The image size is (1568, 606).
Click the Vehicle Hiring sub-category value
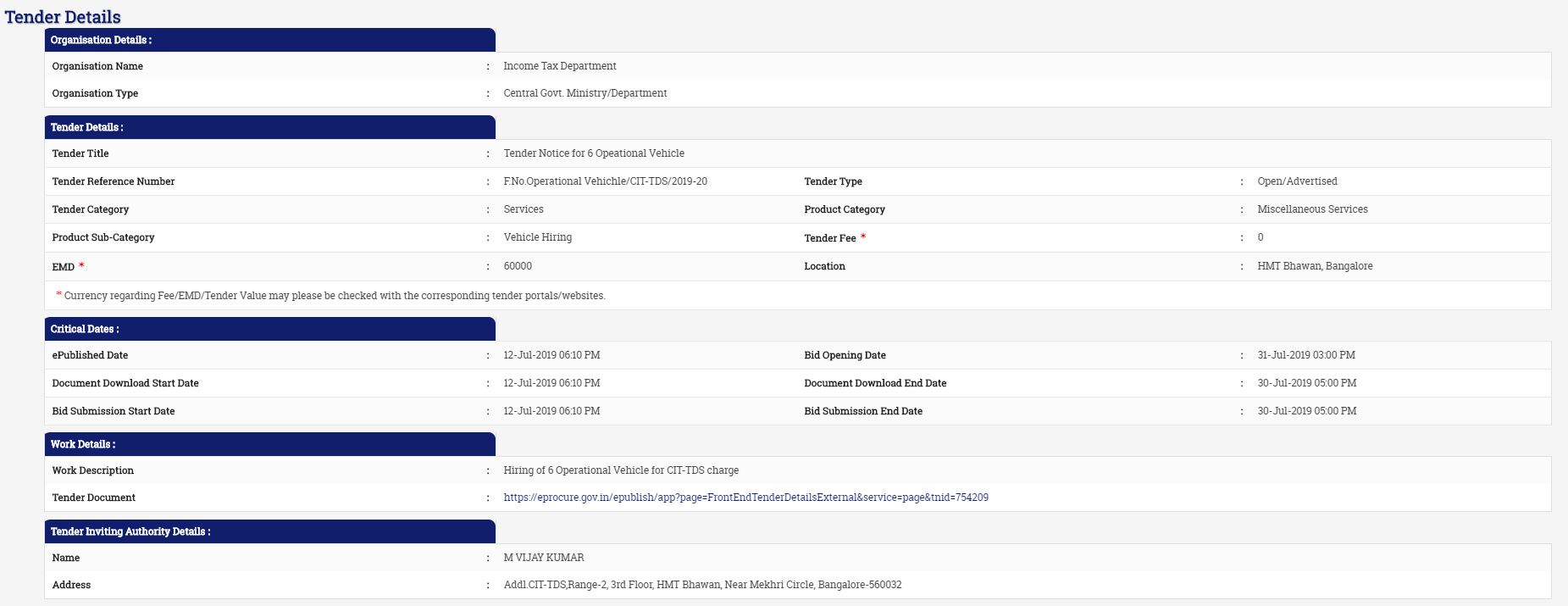pos(537,237)
